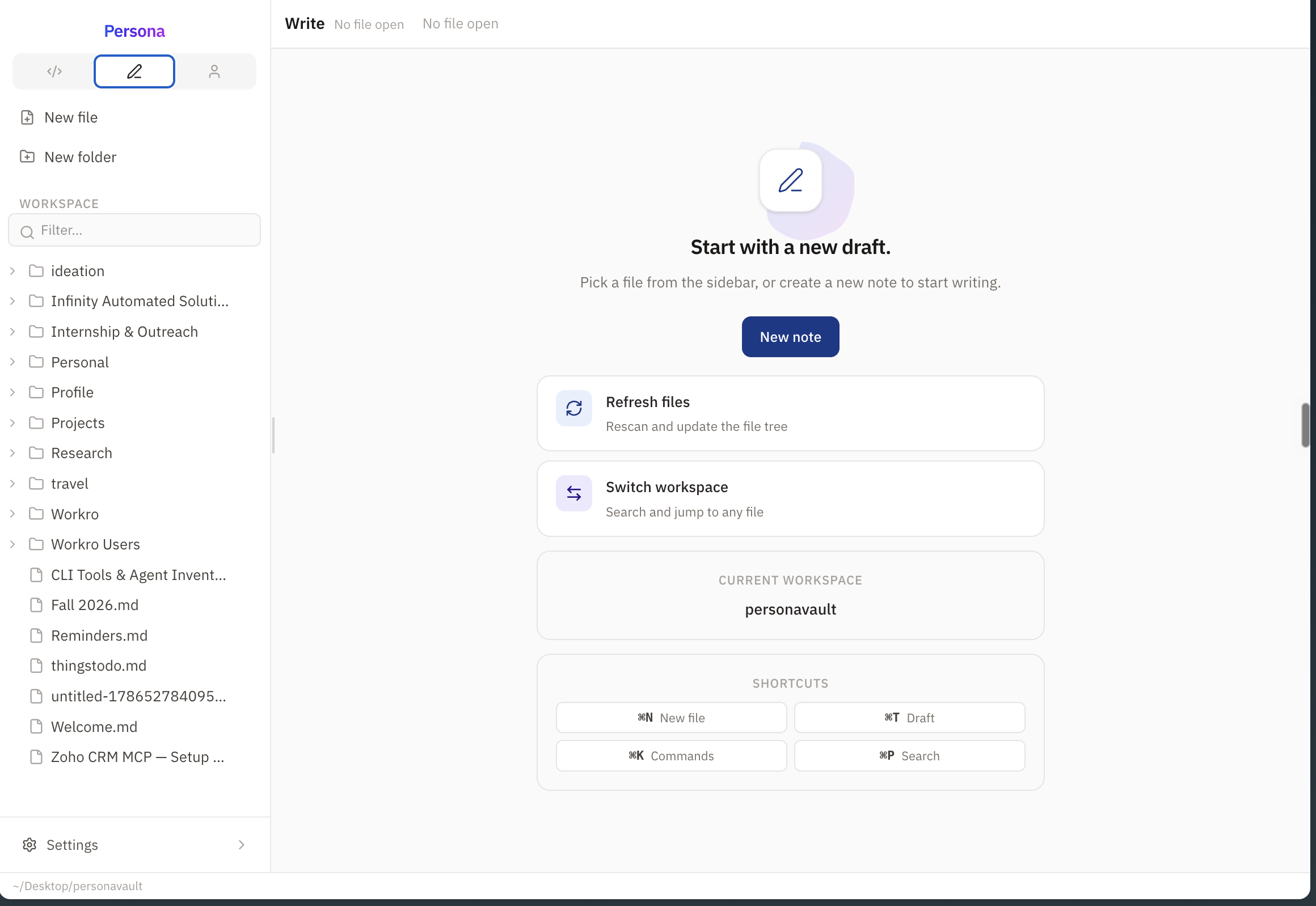The height and width of the screenshot is (906, 1316).
Task: Click the Persona app title logo
Action: click(x=134, y=31)
